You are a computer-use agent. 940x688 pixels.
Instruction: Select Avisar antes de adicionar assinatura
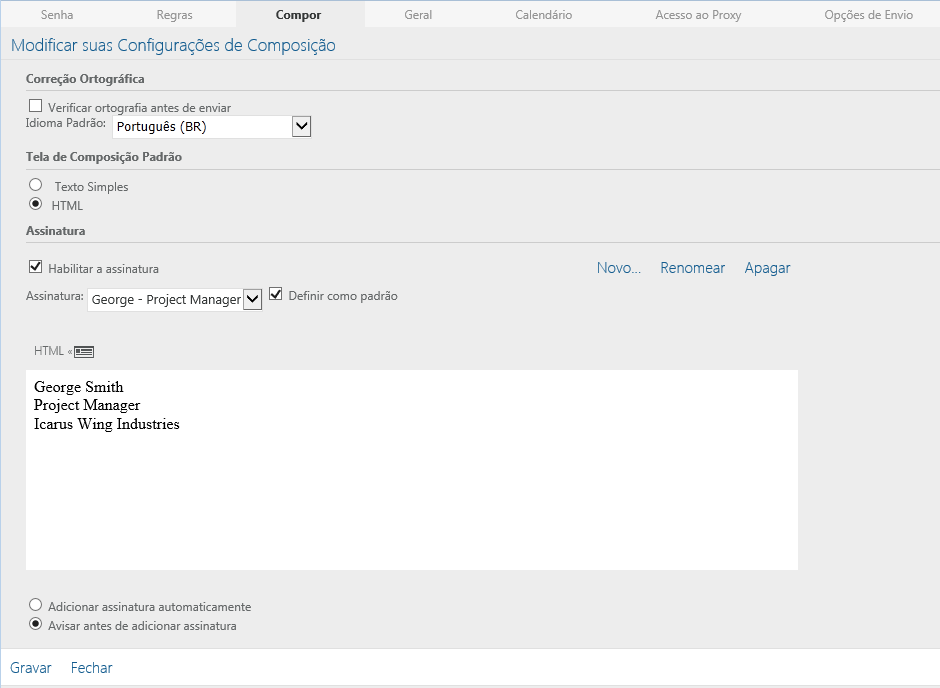[36, 625]
